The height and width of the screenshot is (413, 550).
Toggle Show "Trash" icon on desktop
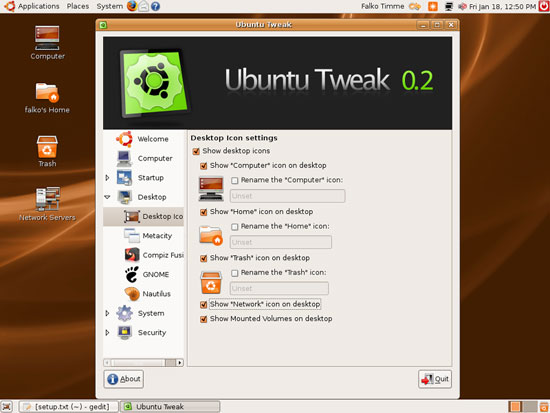click(203, 258)
